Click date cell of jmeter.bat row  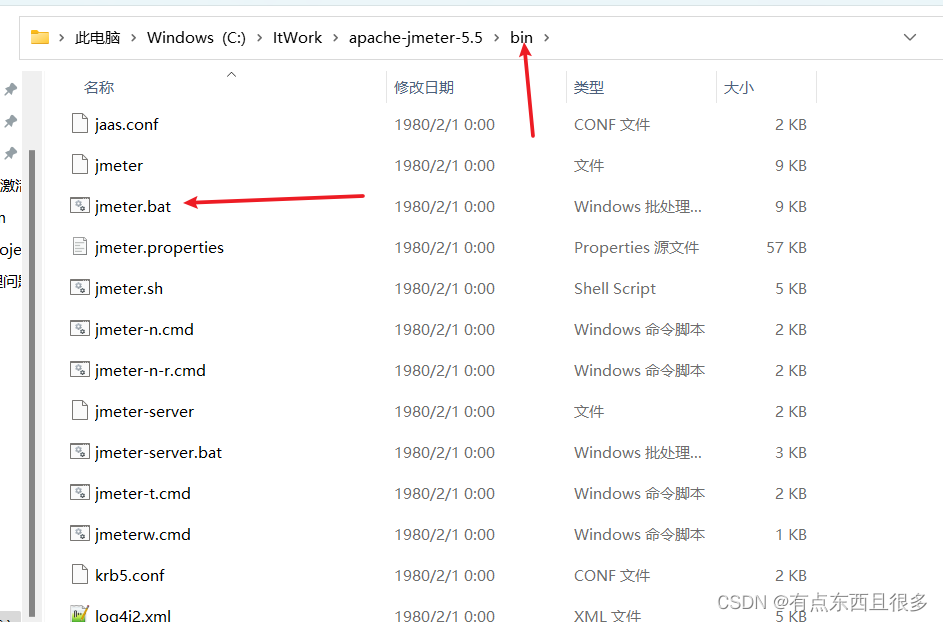[x=444, y=206]
